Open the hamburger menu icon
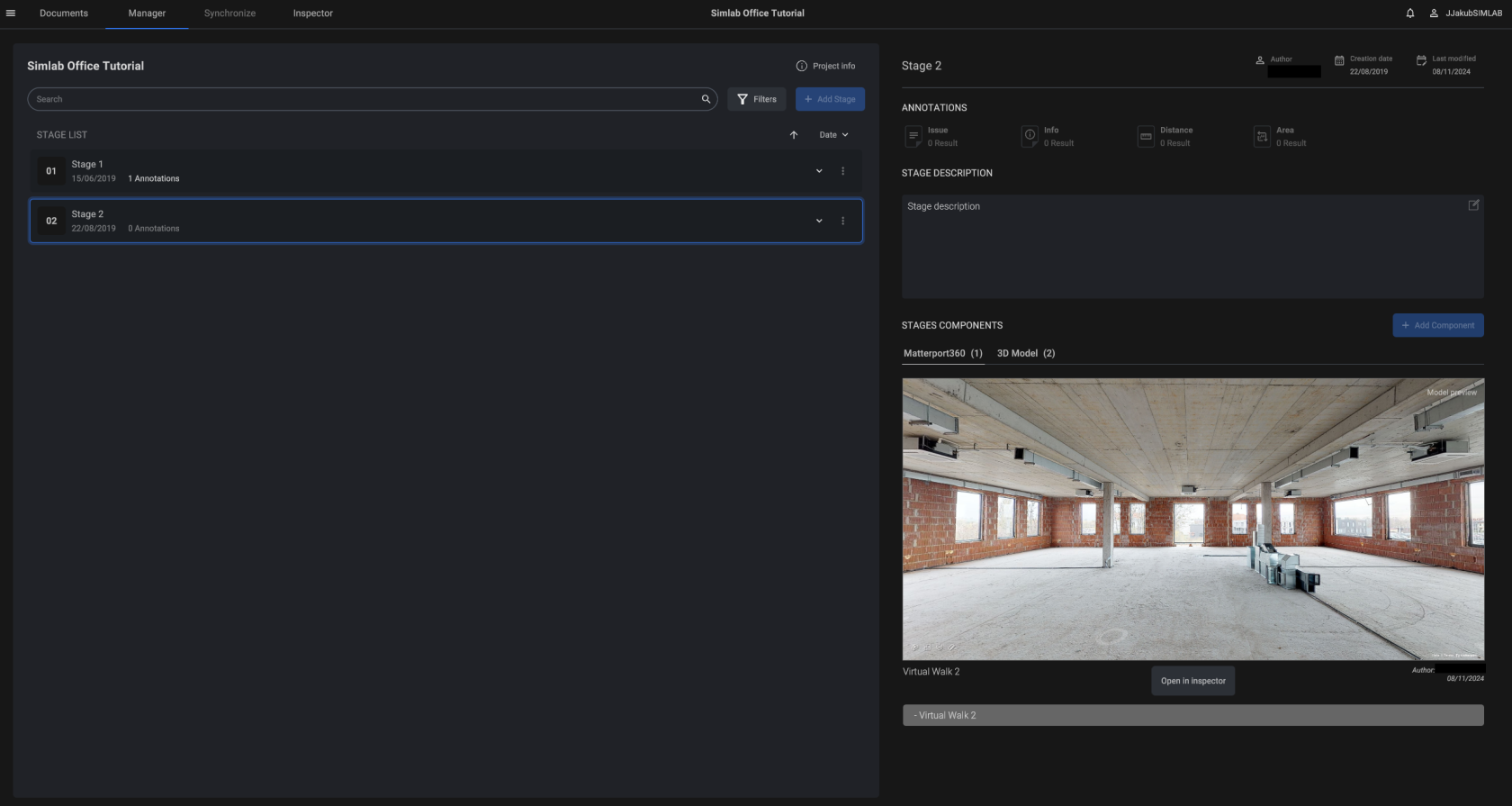The height and width of the screenshot is (806, 1512). [x=11, y=14]
